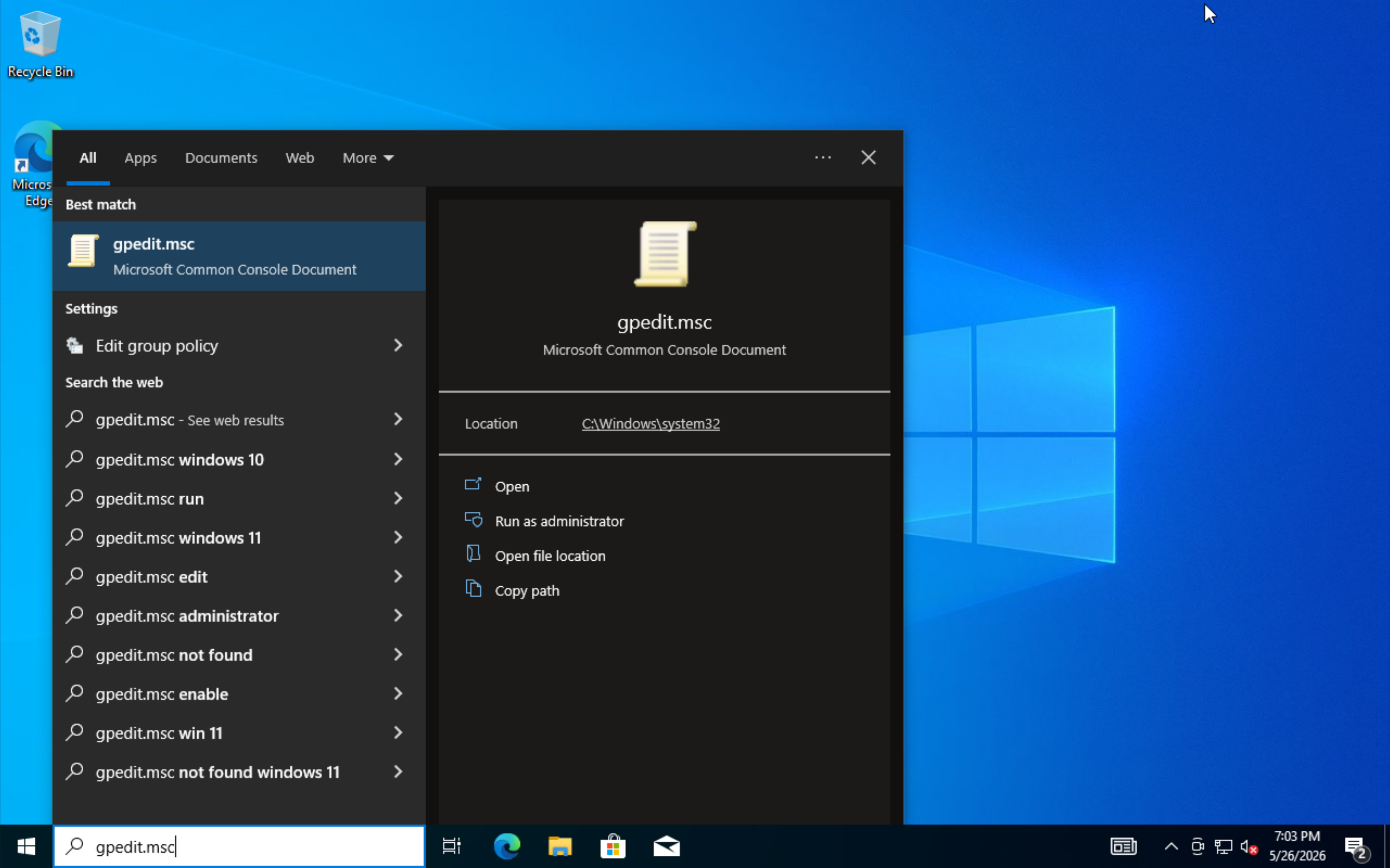This screenshot has height=868, width=1390.
Task: Open Task View on the taskbar
Action: [x=452, y=846]
